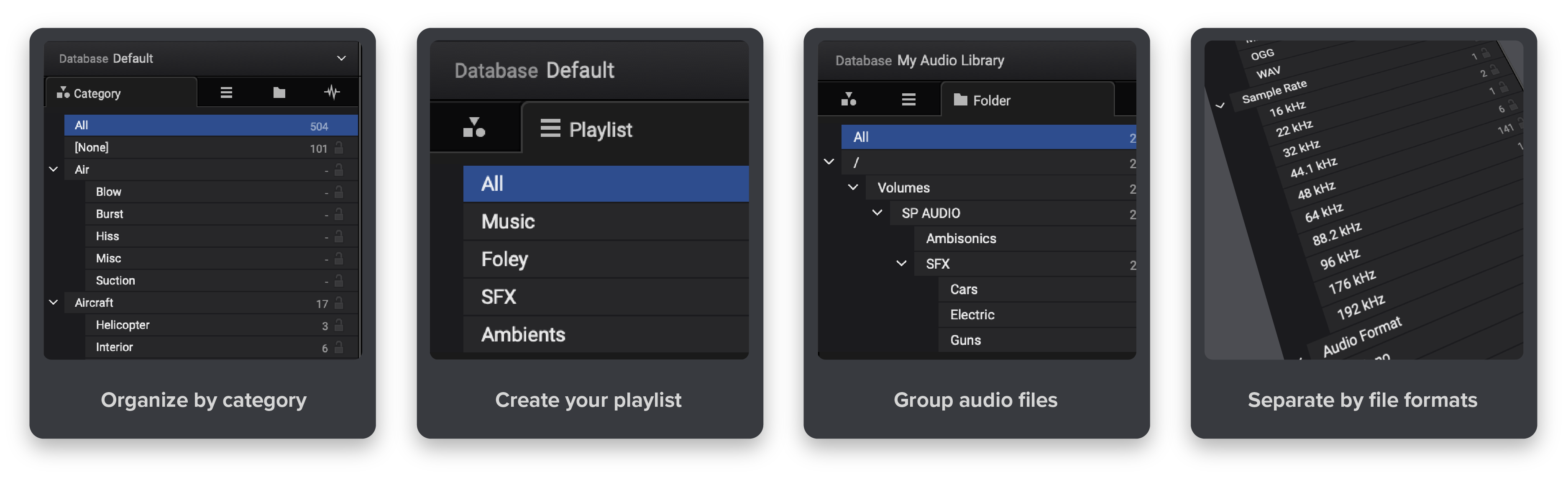Select the Guns folder in the tree
The height and width of the screenshot is (480, 1568).
pyautogui.click(x=965, y=340)
